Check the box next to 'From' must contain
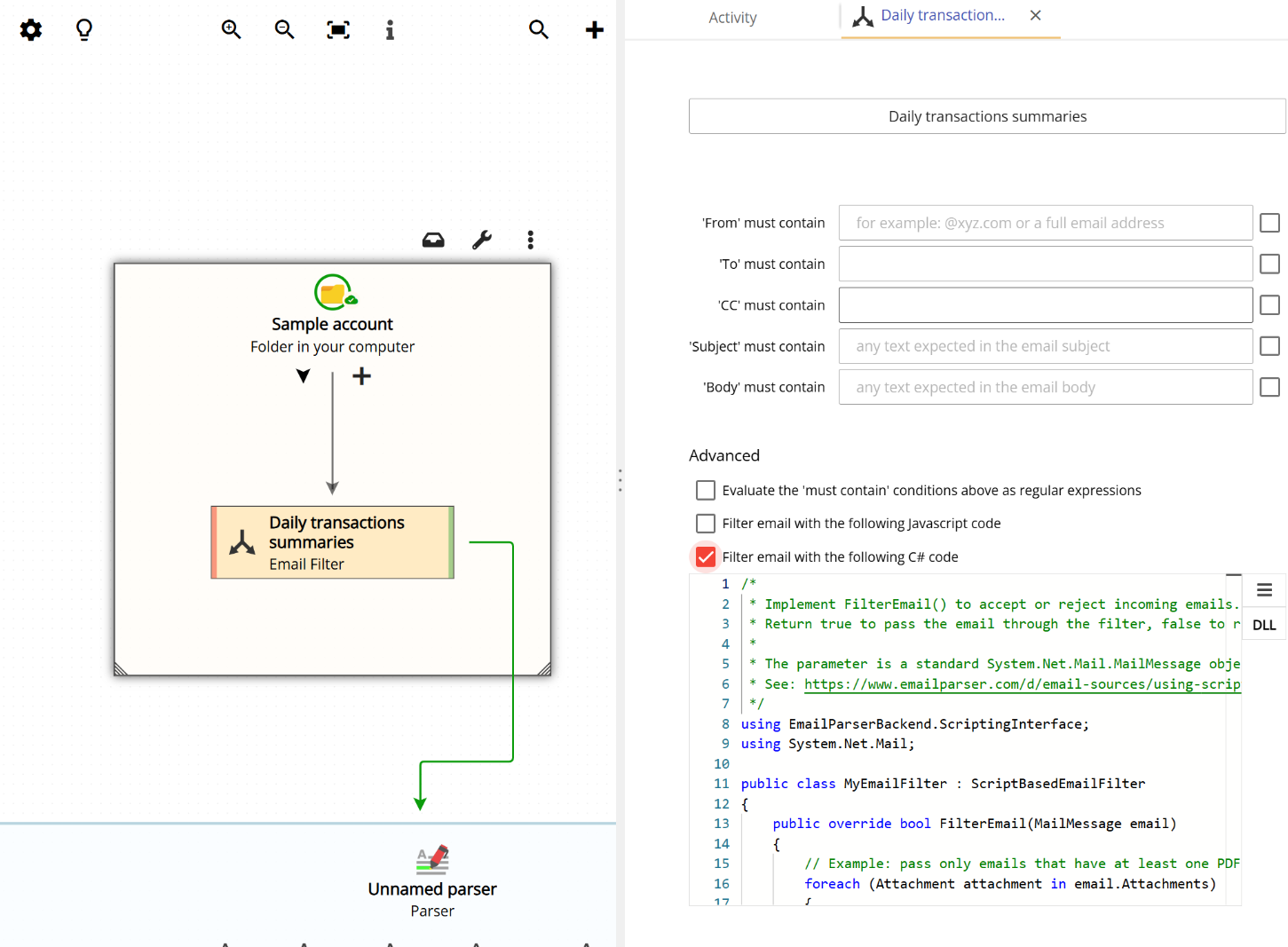Screen dimensions: 1288x947 pos(1269,223)
